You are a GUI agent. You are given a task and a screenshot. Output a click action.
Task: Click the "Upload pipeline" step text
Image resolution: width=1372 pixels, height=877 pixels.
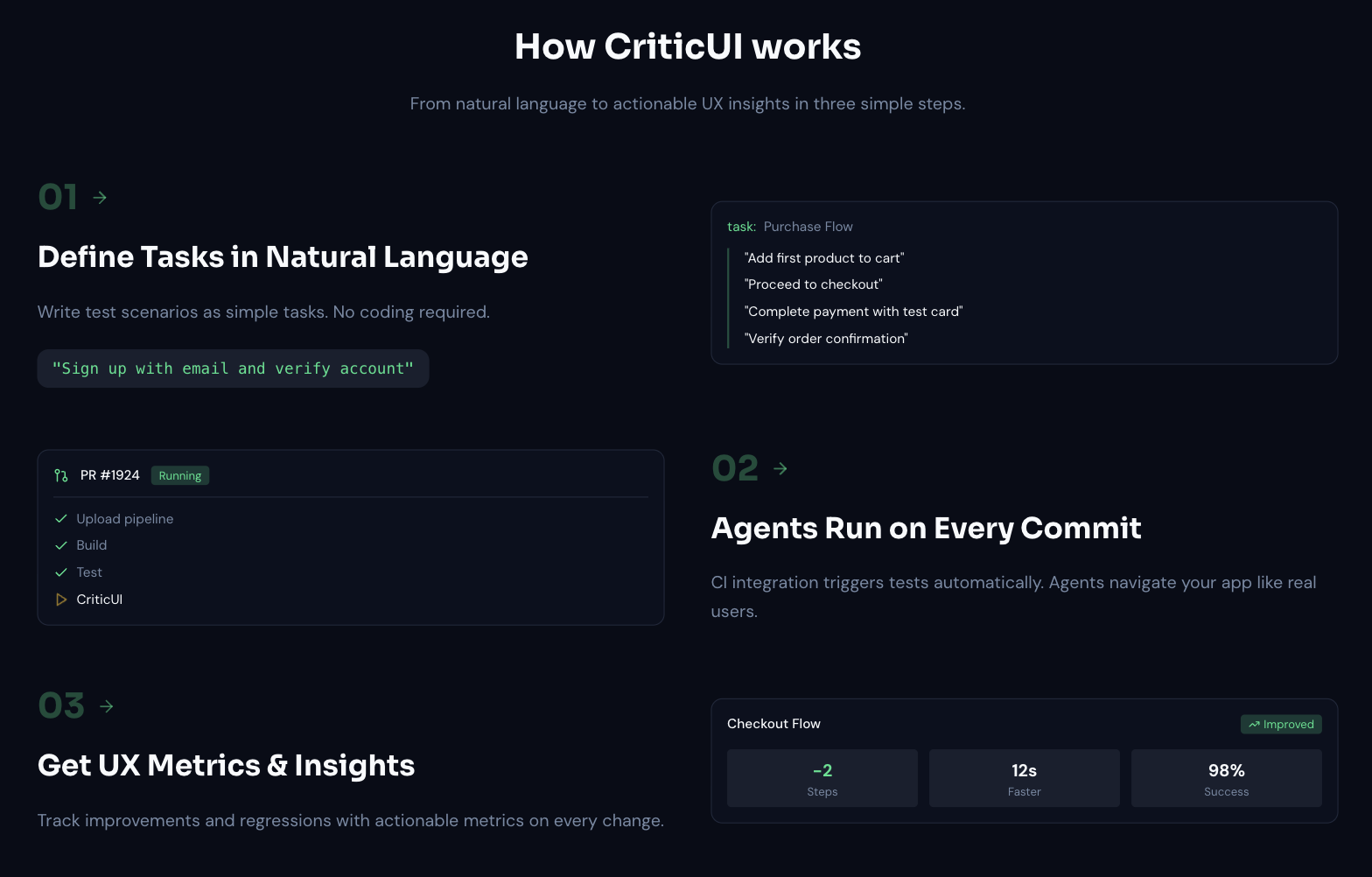(x=125, y=519)
